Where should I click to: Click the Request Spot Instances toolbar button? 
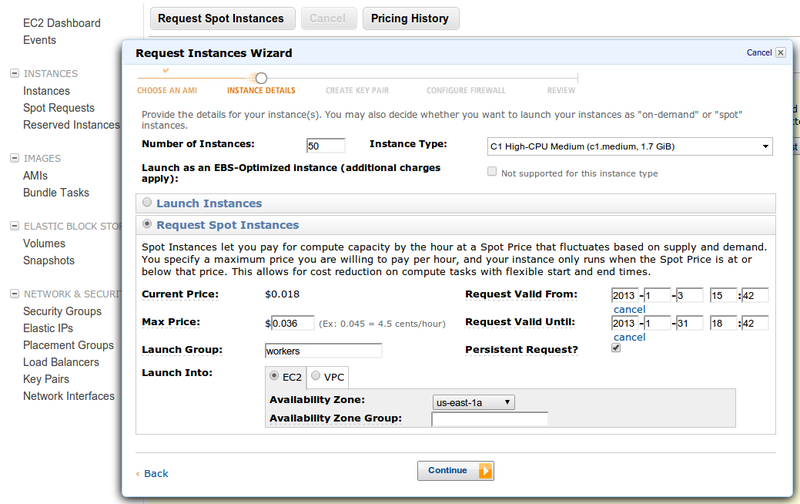pyautogui.click(x=221, y=18)
